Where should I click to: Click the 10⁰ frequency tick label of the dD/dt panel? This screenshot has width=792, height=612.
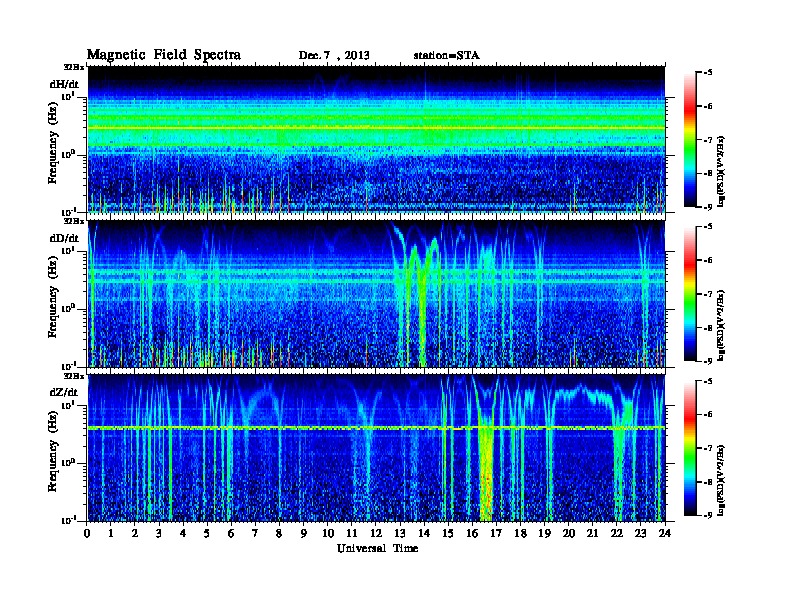69,308
